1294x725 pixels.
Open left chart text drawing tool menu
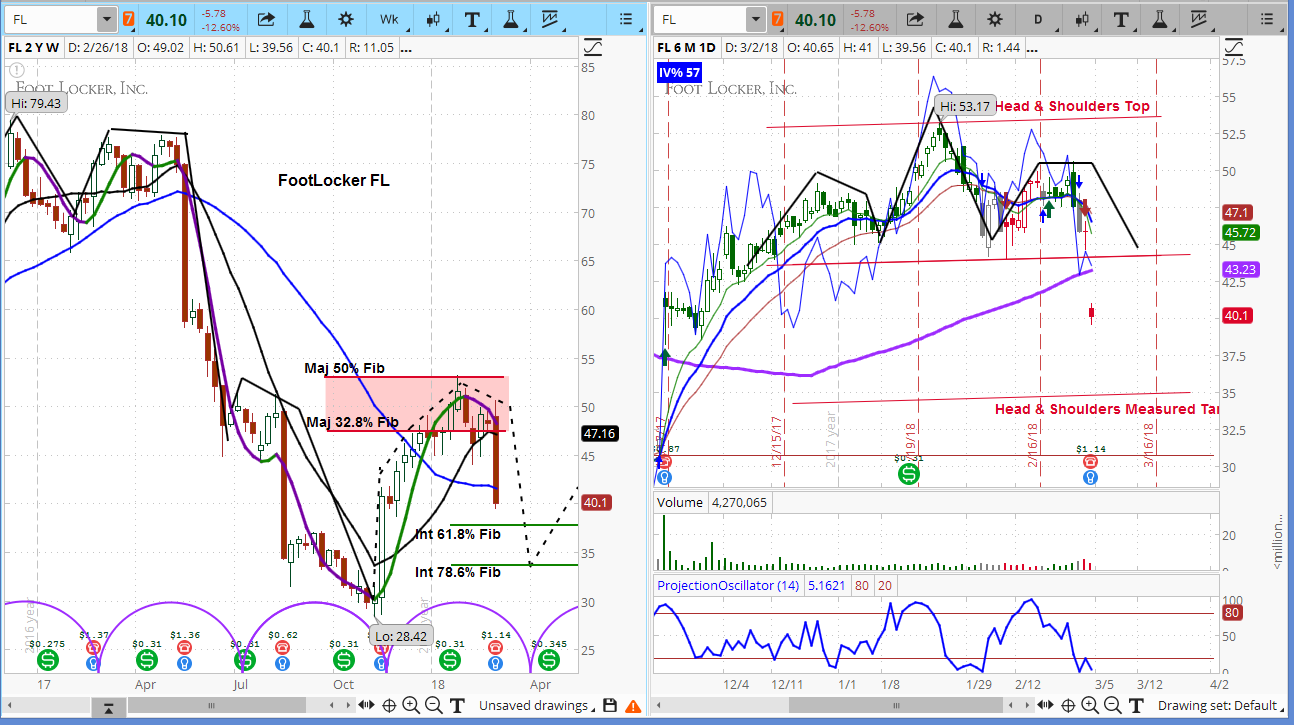coord(473,19)
